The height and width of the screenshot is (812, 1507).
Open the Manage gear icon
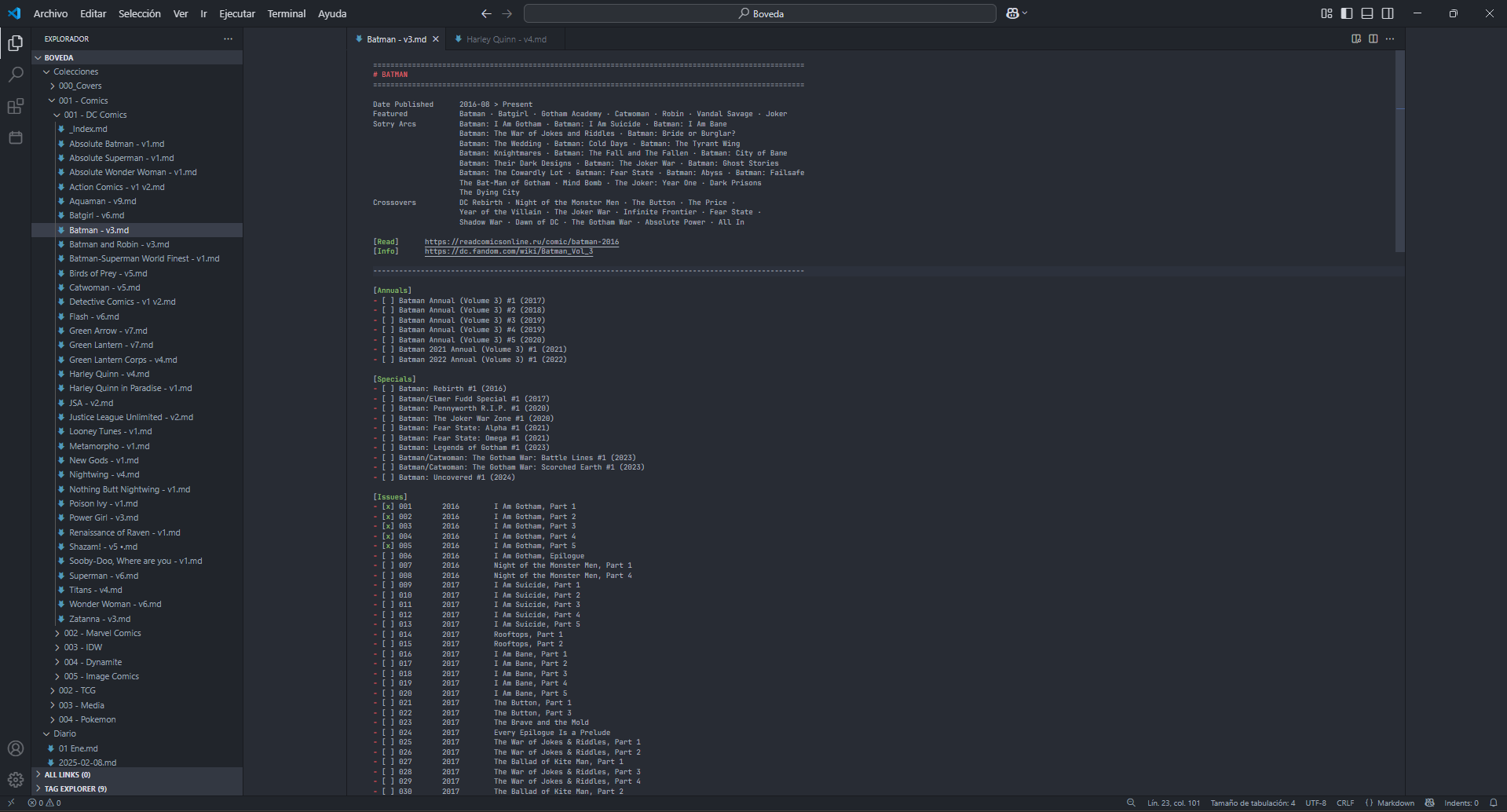pyautogui.click(x=15, y=780)
